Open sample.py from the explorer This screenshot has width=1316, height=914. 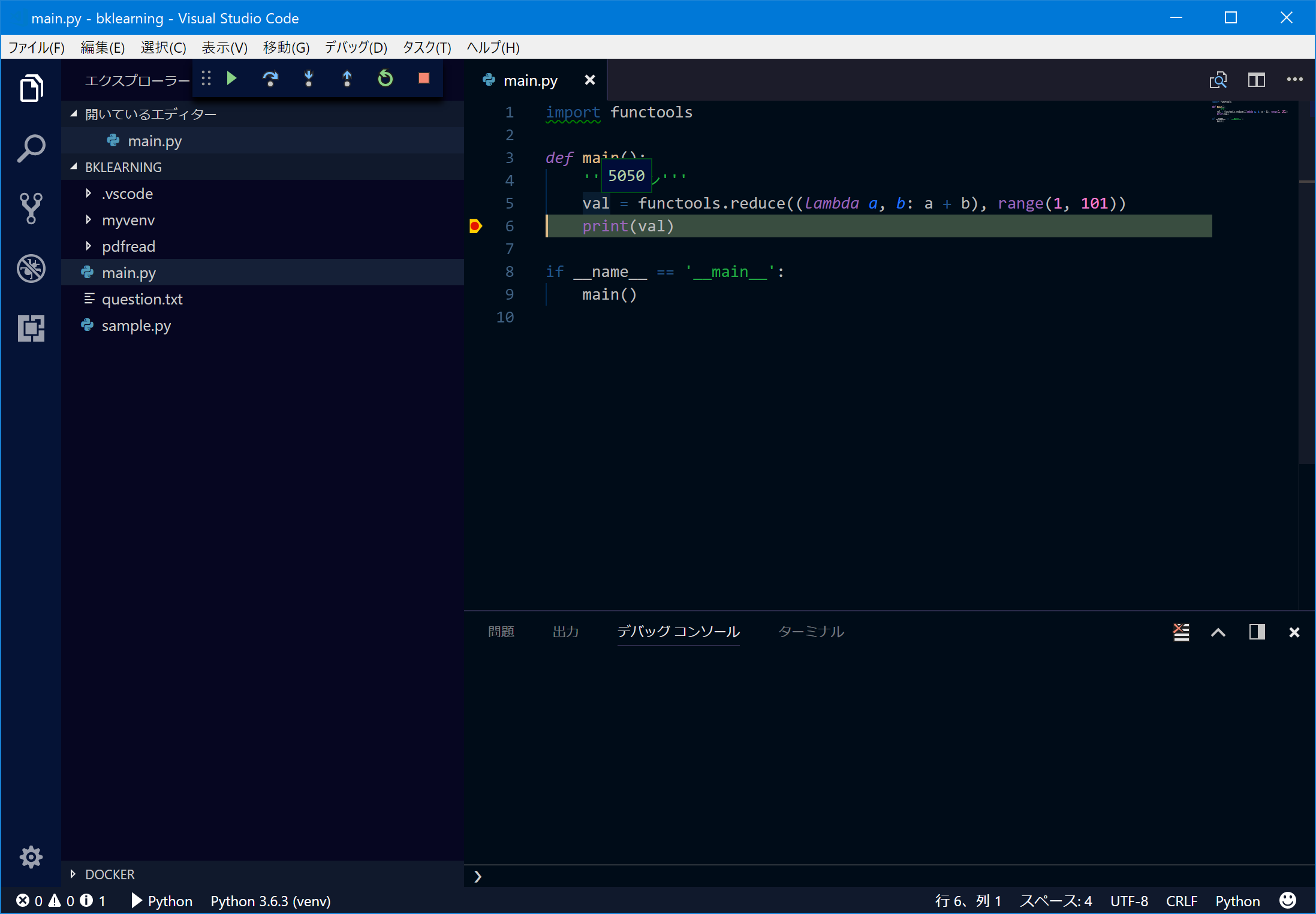tap(136, 325)
